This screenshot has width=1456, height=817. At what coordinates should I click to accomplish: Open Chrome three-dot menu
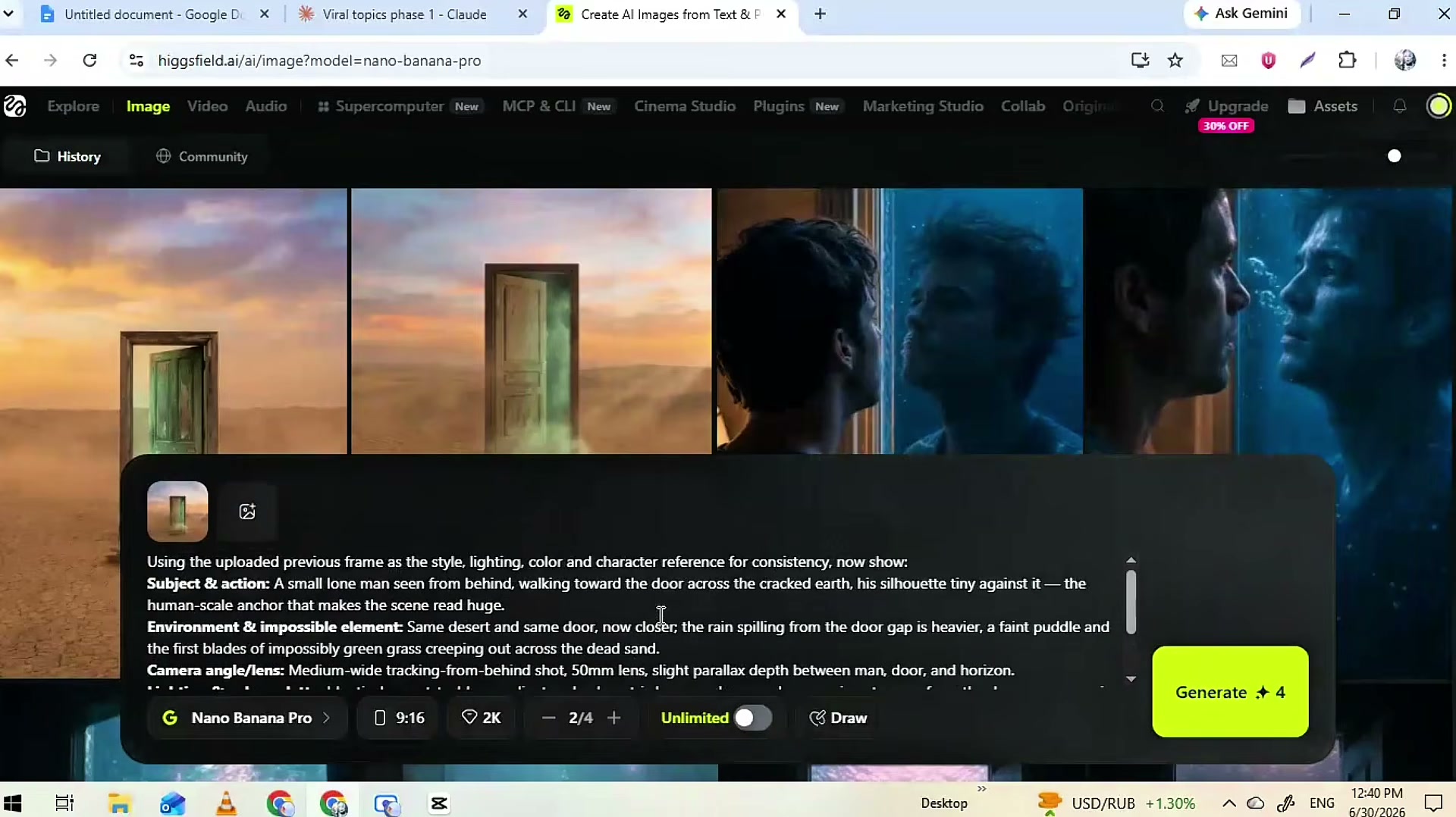pos(1444,61)
